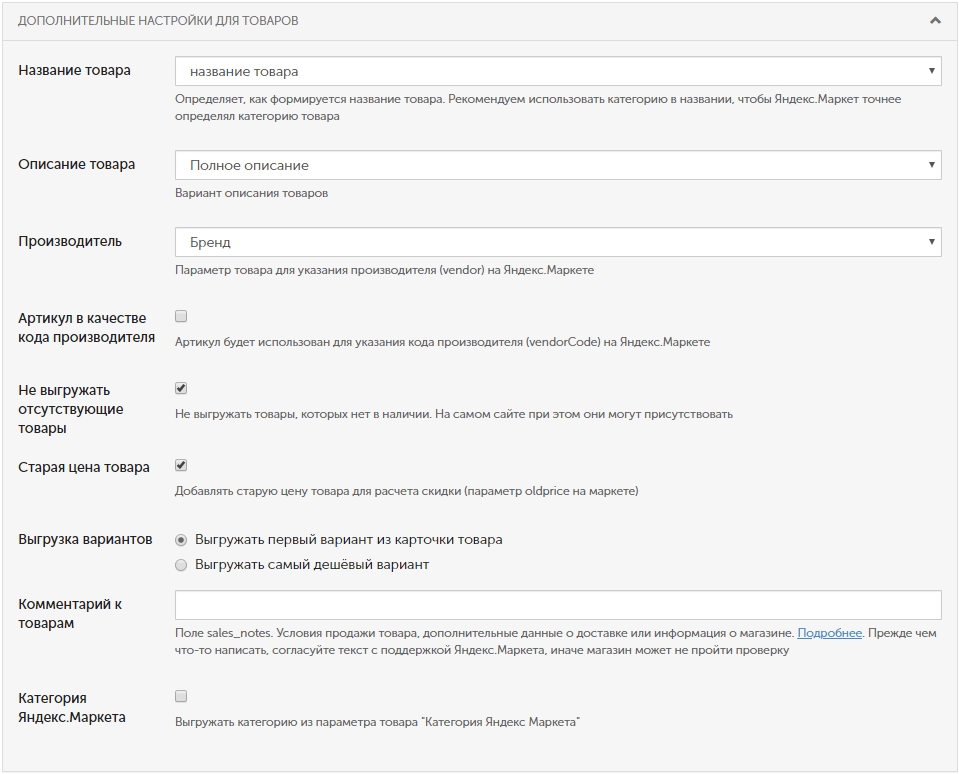Click the 'Производитель' field label
The width and height of the screenshot is (959, 774).
click(70, 241)
